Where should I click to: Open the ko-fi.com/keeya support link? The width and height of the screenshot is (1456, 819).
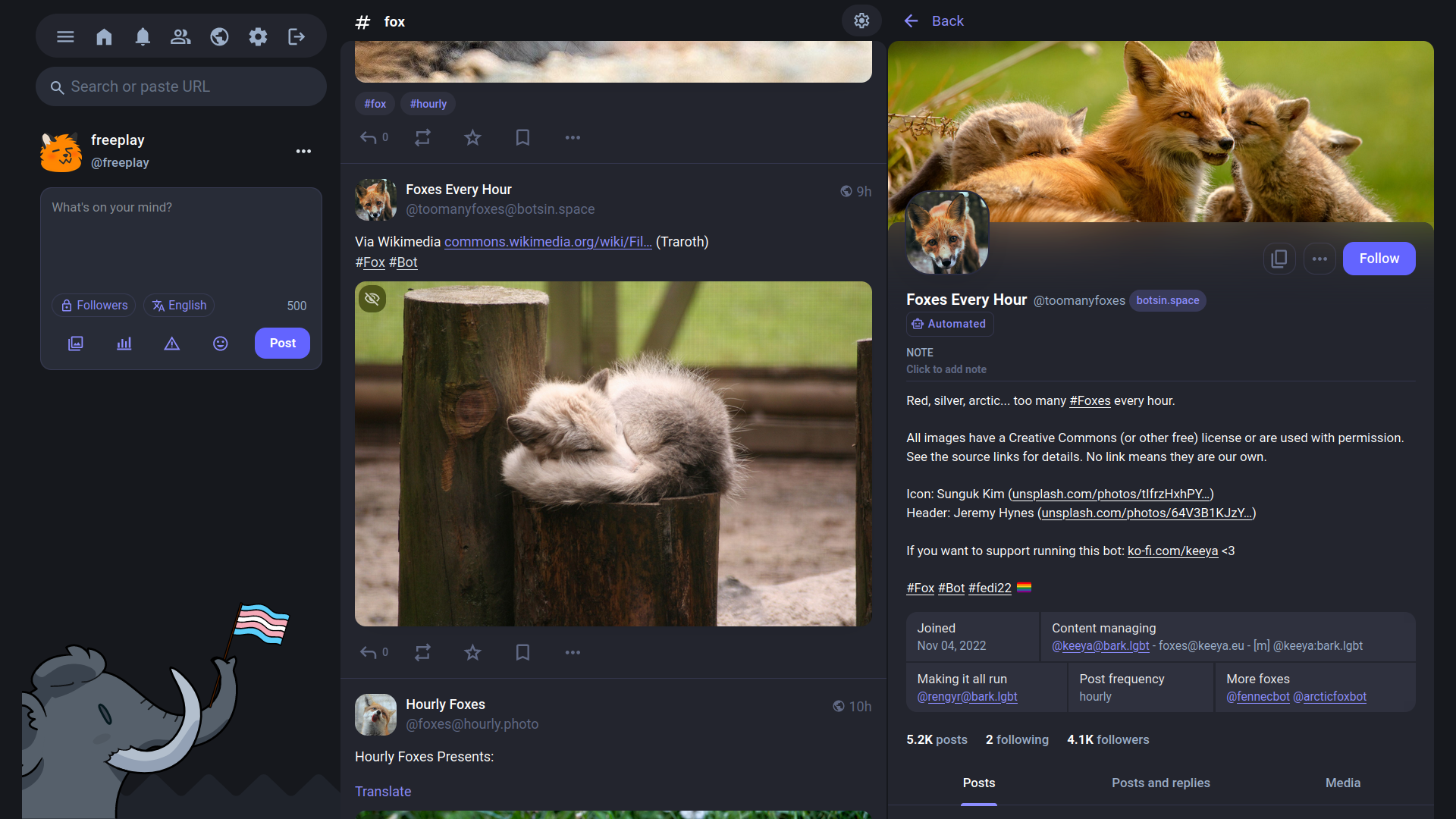[x=1172, y=551]
